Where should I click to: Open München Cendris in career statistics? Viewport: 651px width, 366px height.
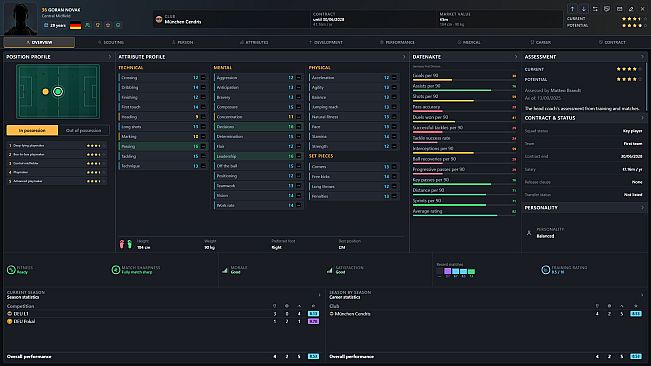pyautogui.click(x=352, y=314)
